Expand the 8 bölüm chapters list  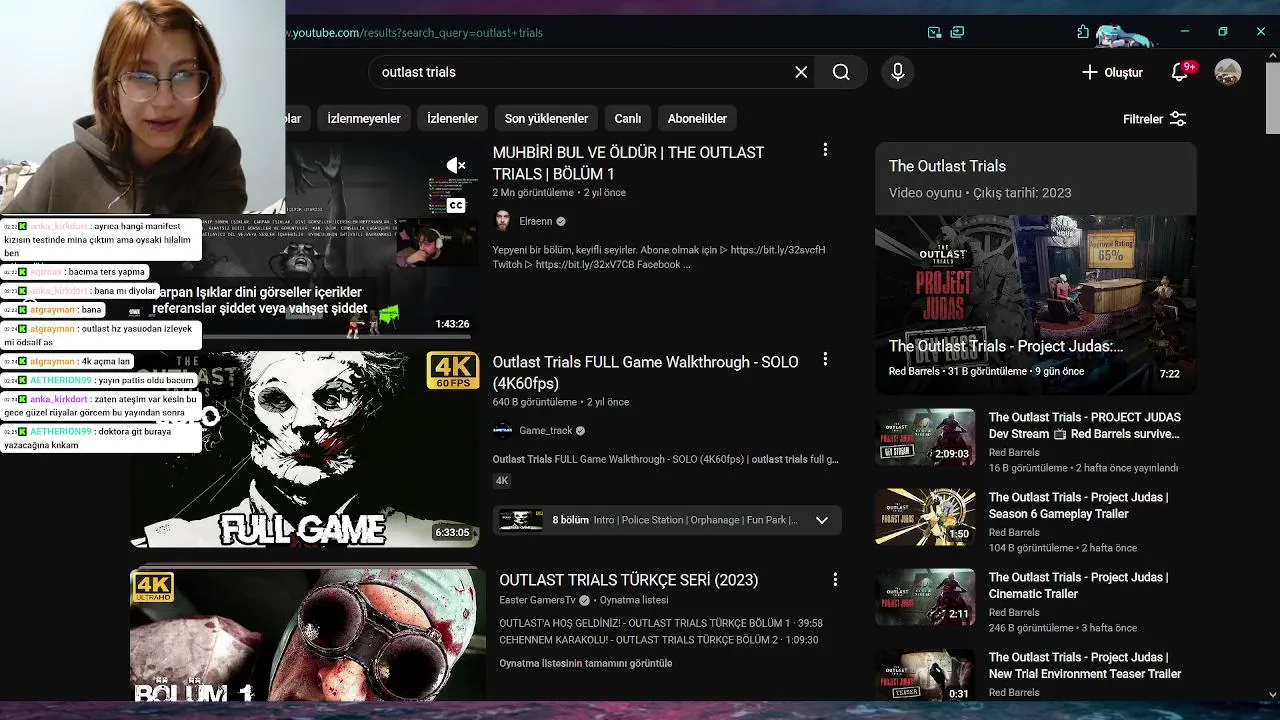point(822,520)
